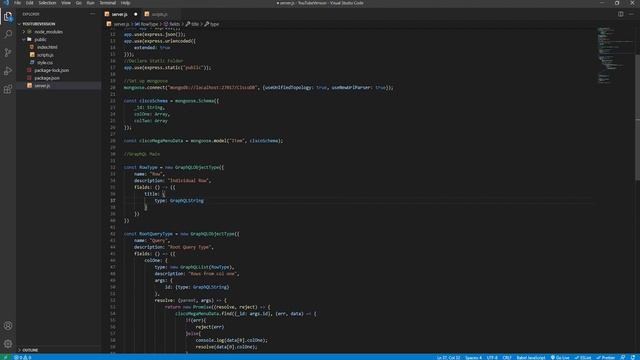Screen dimensions: 640x360
Task: Open the File menu
Action: [x=18, y=3]
